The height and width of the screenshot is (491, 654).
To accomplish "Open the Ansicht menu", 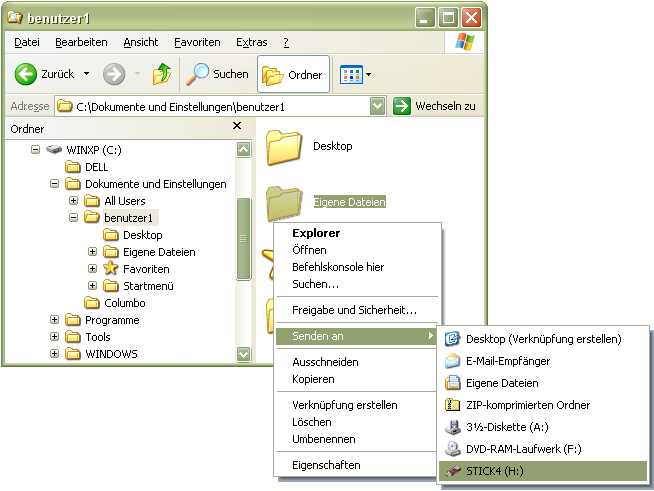I will [141, 42].
